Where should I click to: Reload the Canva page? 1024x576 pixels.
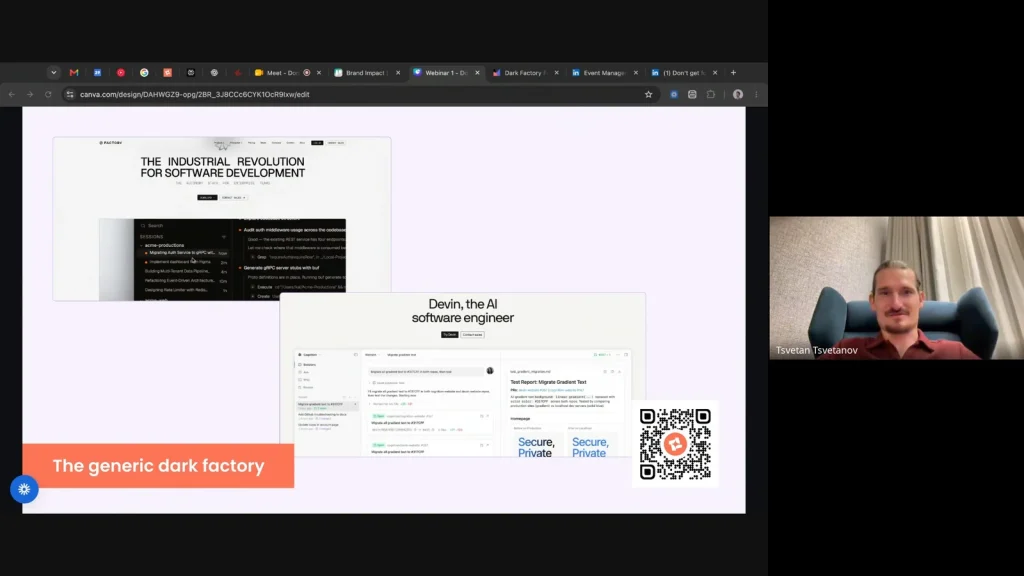48,94
